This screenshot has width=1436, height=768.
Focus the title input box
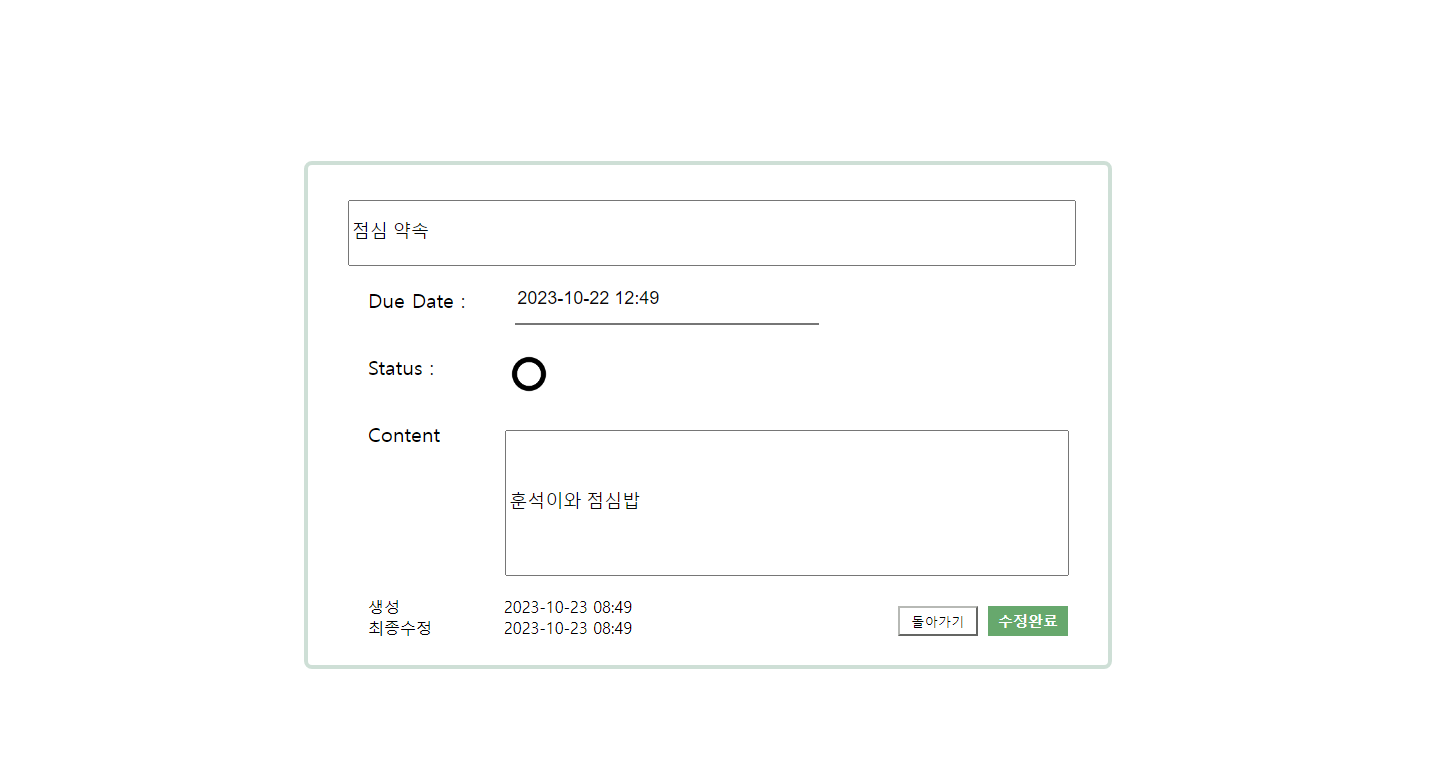[712, 233]
